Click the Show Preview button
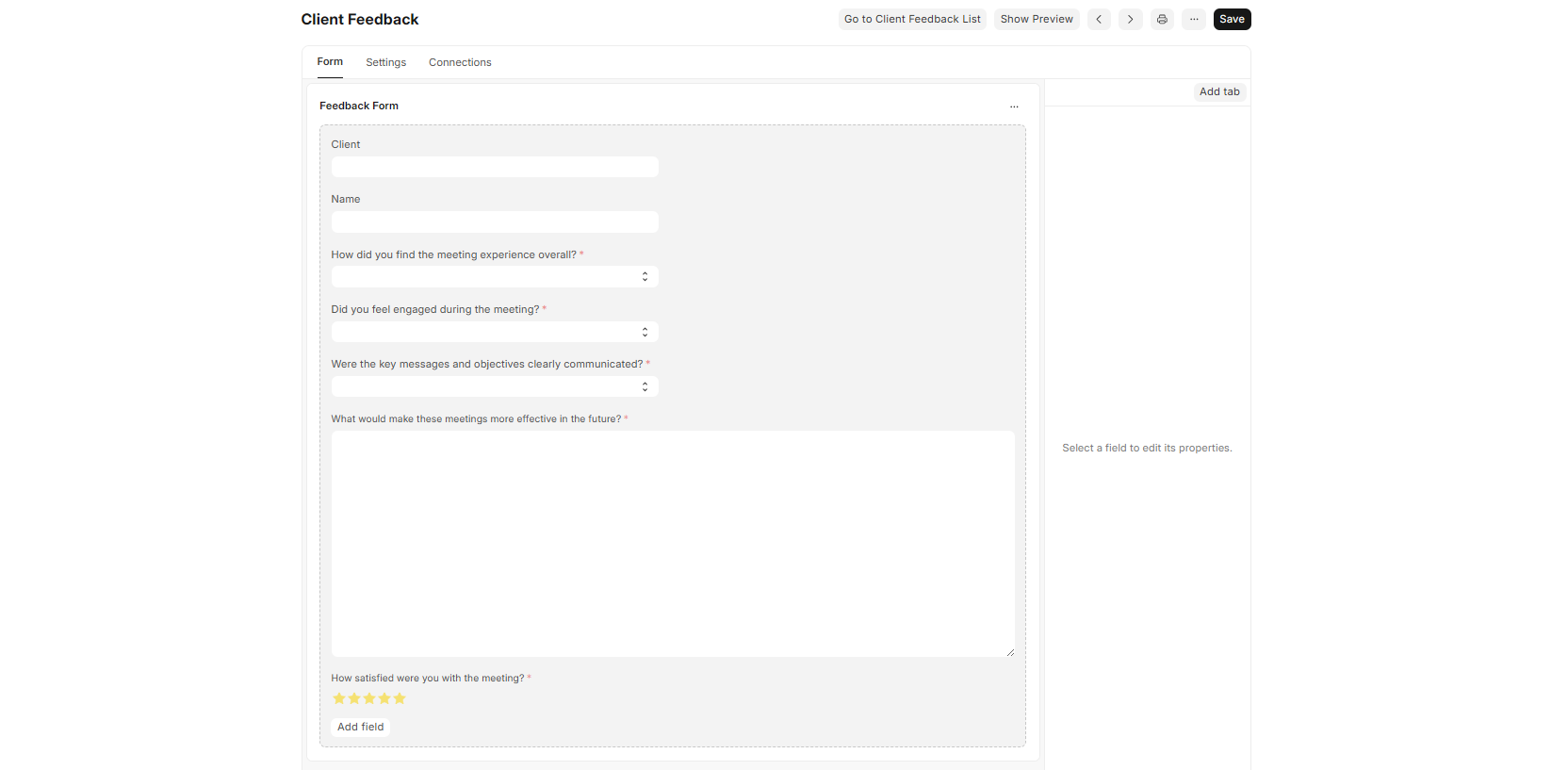This screenshot has height=770, width=1568. click(1037, 19)
